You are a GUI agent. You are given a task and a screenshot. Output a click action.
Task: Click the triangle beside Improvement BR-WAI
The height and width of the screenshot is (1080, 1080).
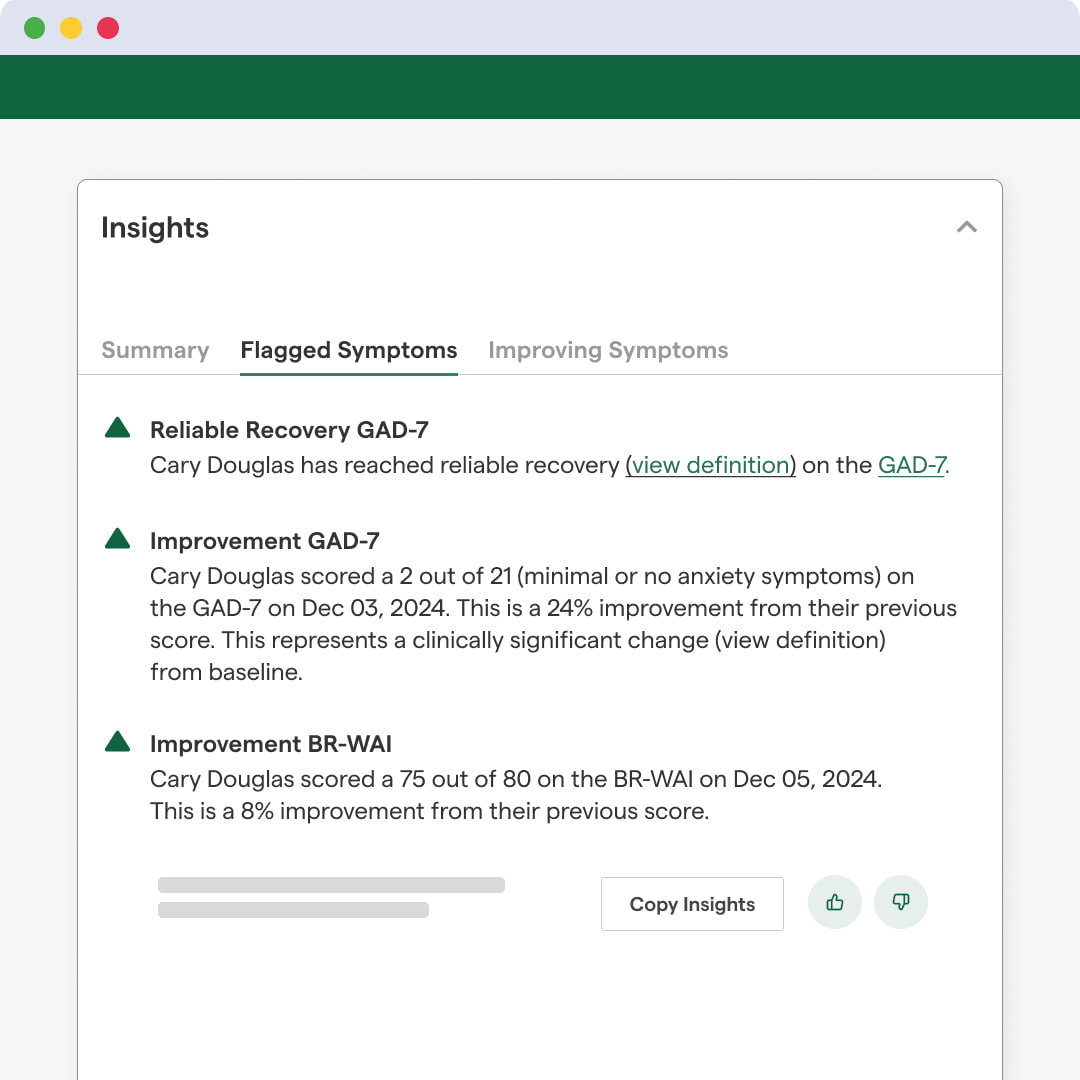118,742
